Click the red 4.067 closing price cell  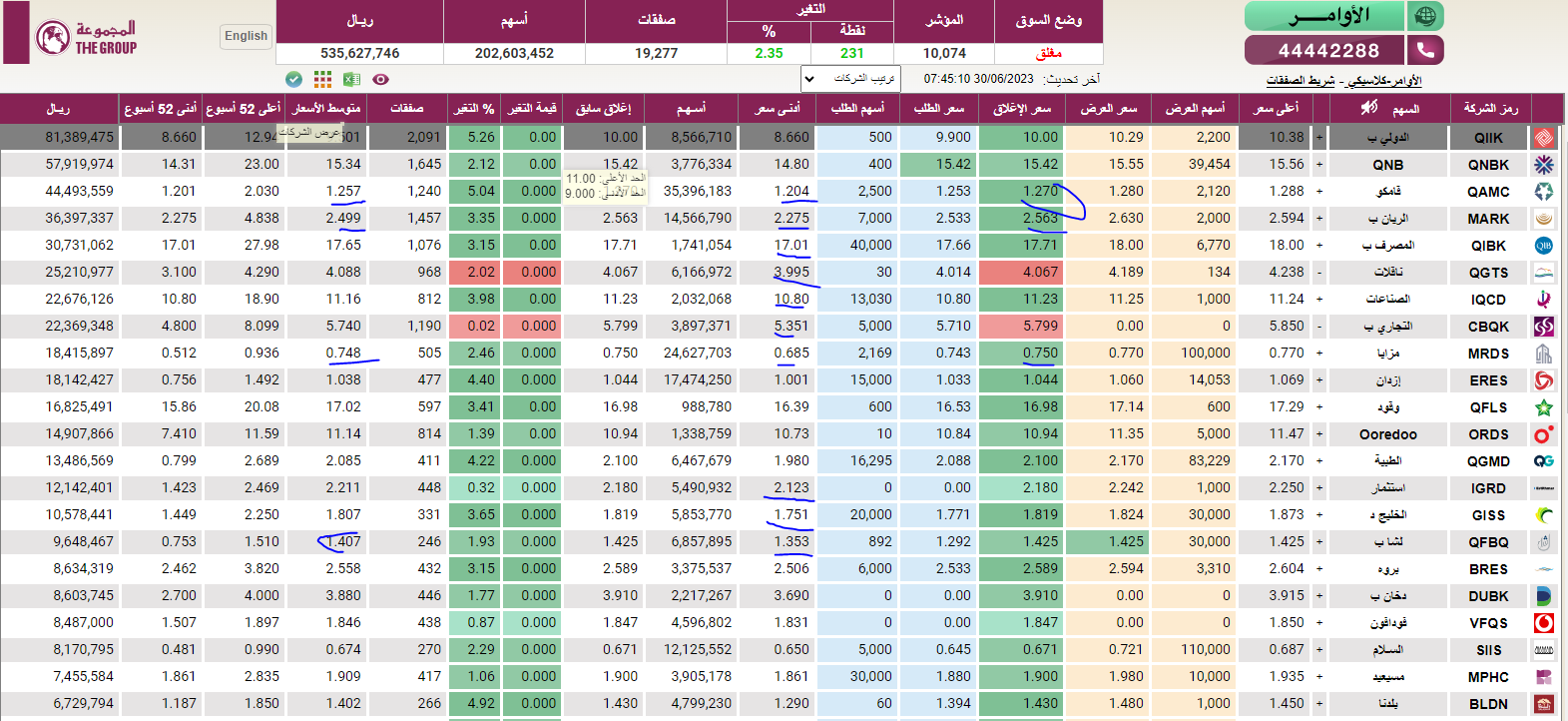click(x=1021, y=272)
